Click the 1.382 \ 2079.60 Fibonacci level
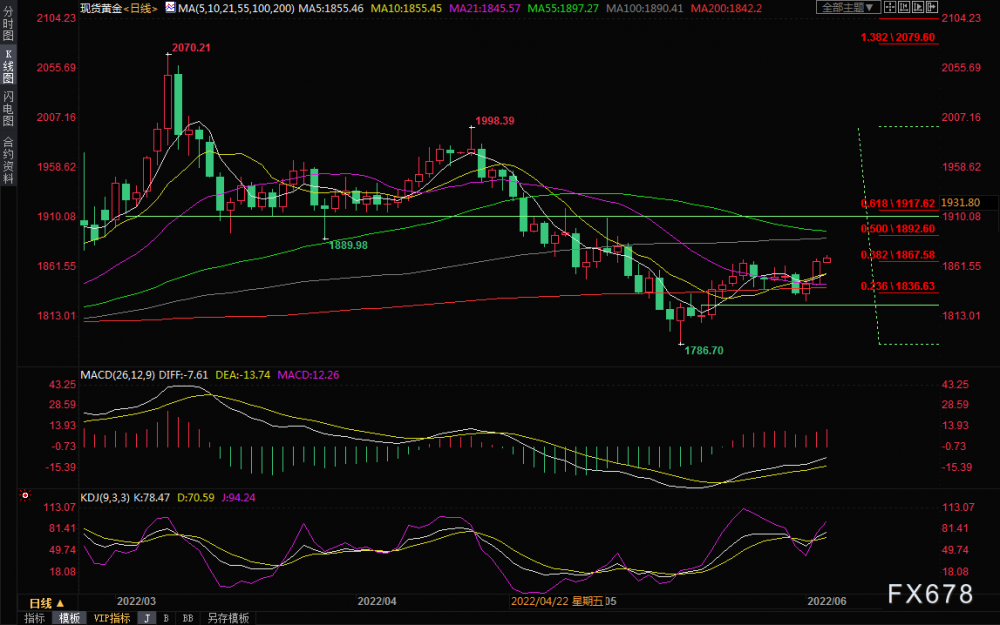1000x625 pixels. click(x=898, y=37)
